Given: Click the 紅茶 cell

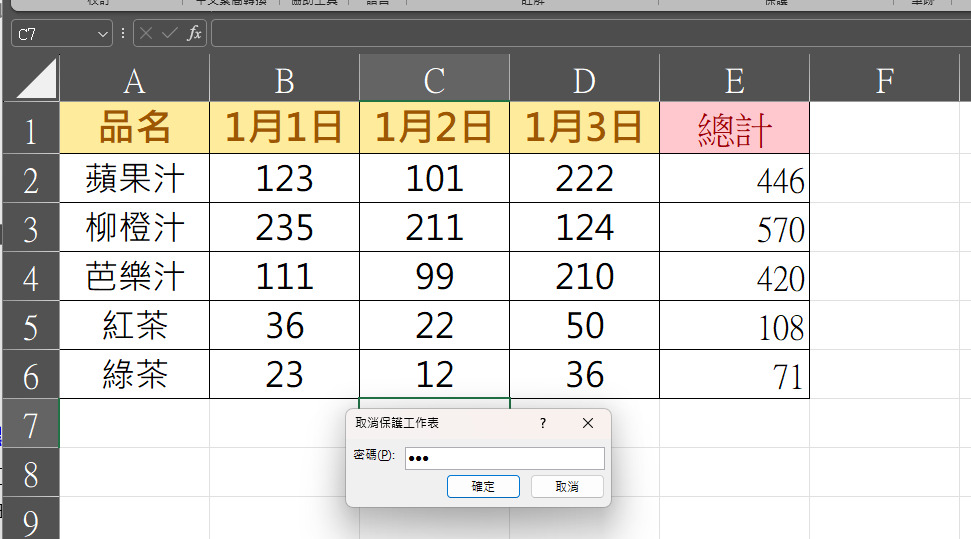Looking at the screenshot, I should [134, 325].
